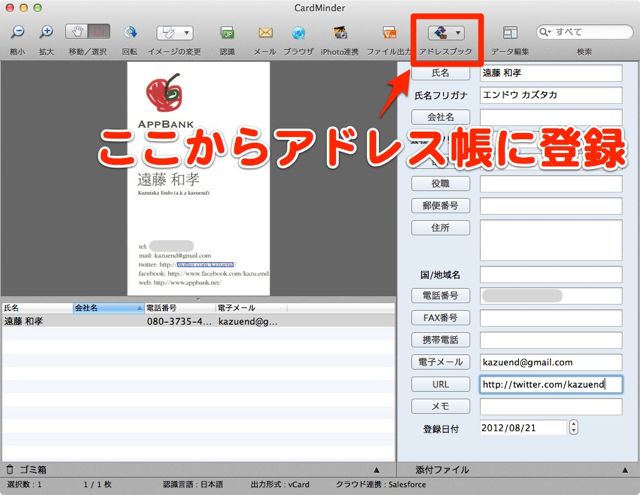Click the email input kazuend@gmail.com
The height and width of the screenshot is (495, 640).
point(551,362)
